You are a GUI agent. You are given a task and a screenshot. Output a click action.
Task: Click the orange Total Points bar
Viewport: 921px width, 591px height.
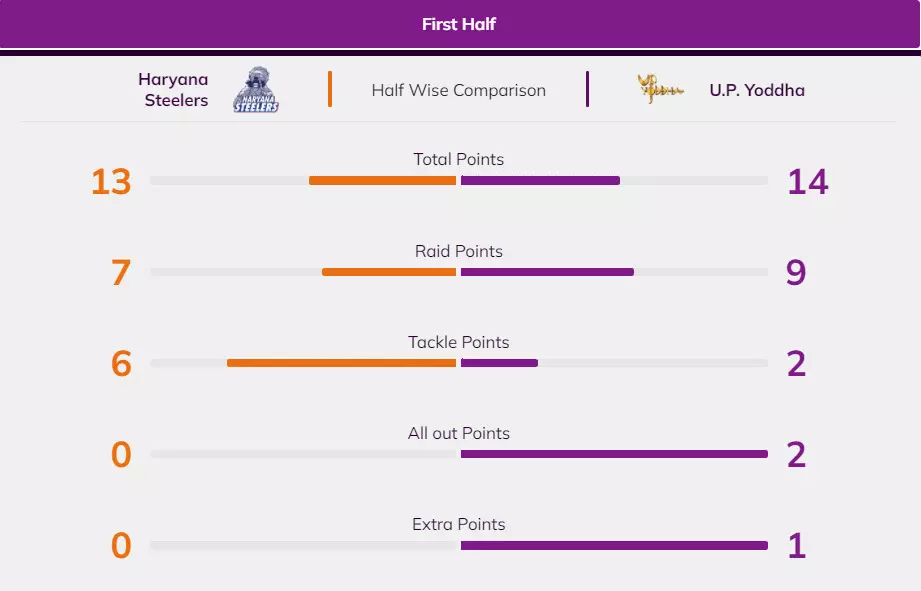(382, 181)
